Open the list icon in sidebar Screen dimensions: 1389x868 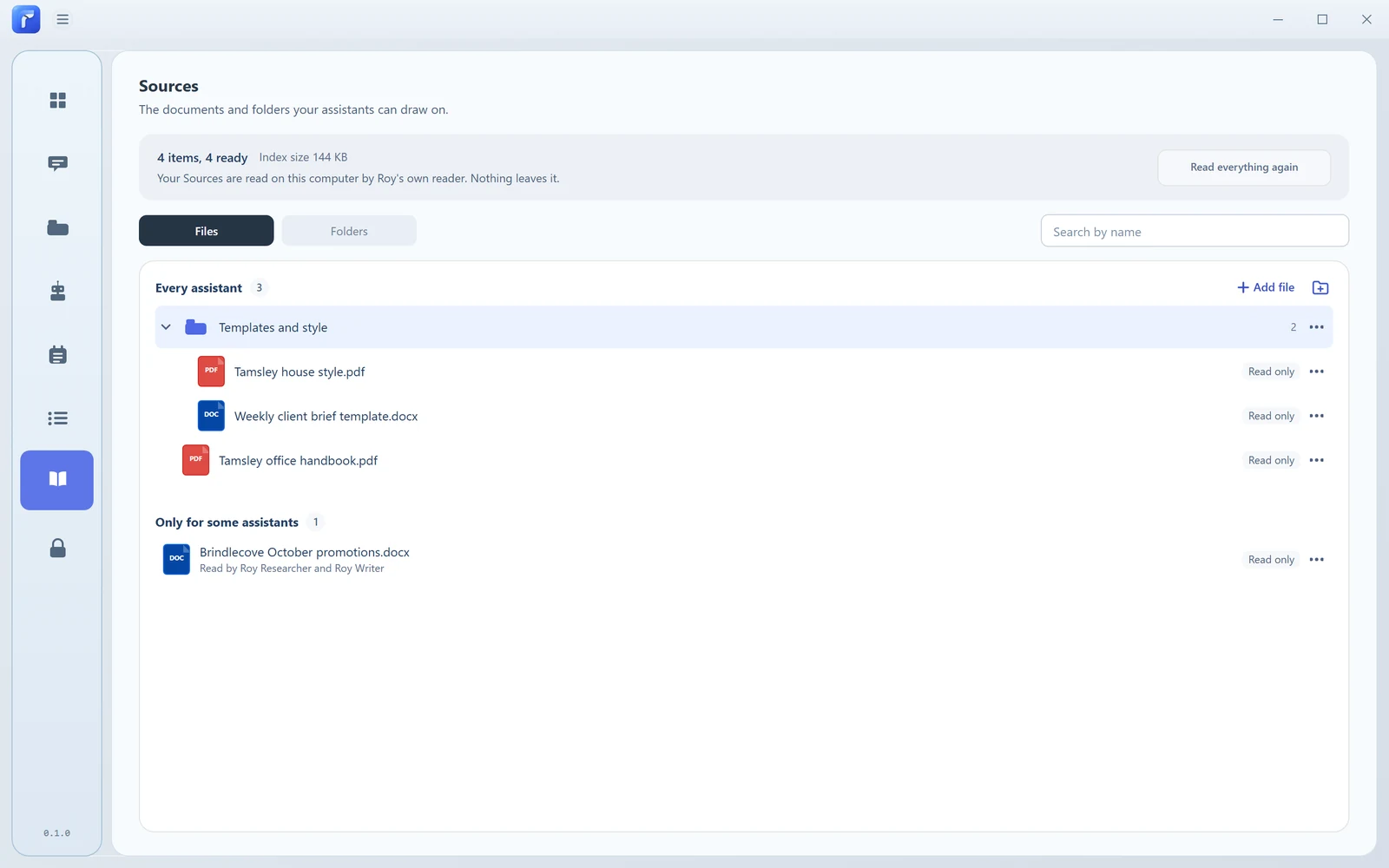pyautogui.click(x=57, y=418)
